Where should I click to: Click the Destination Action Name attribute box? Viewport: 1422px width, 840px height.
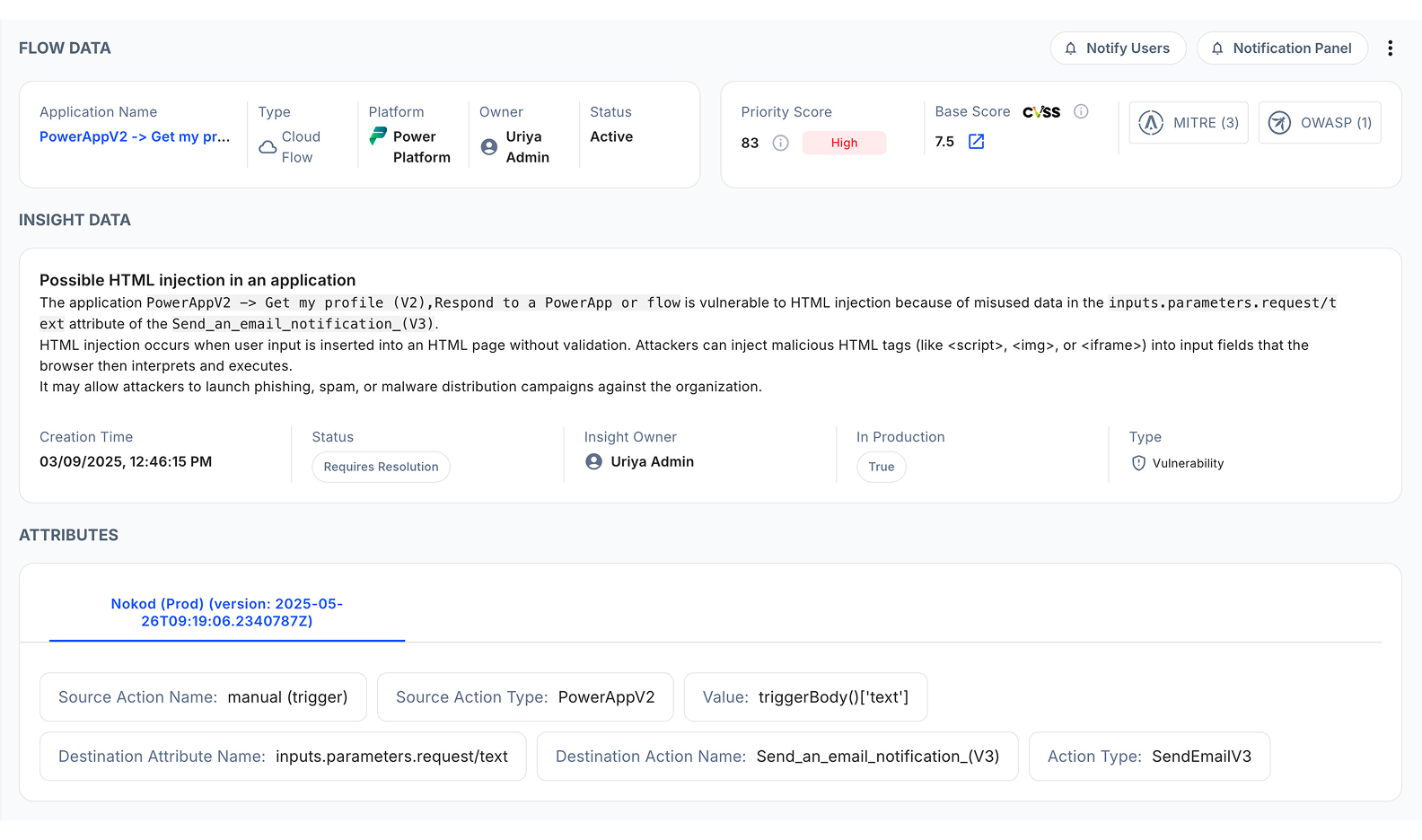click(x=777, y=757)
